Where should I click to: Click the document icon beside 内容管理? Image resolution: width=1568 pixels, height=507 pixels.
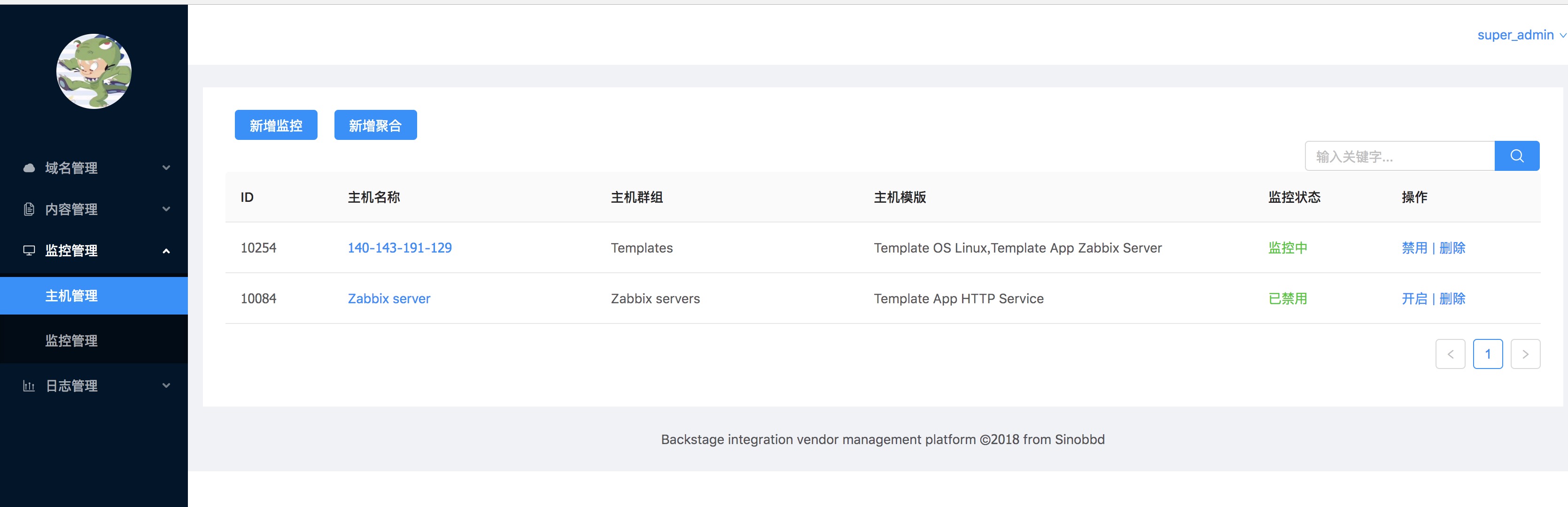pos(29,209)
